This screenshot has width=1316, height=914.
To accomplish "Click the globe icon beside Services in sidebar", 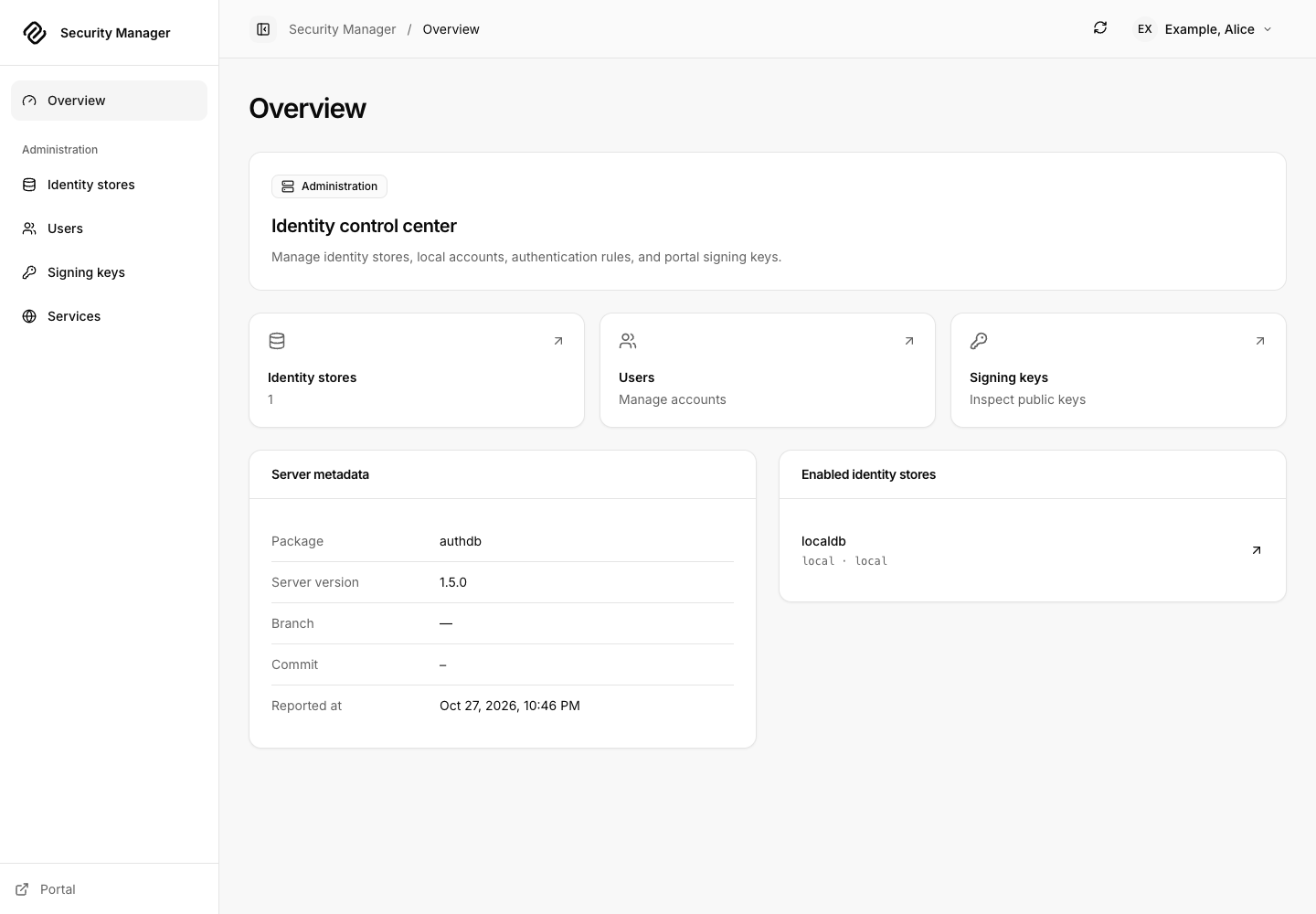I will click(x=29, y=316).
